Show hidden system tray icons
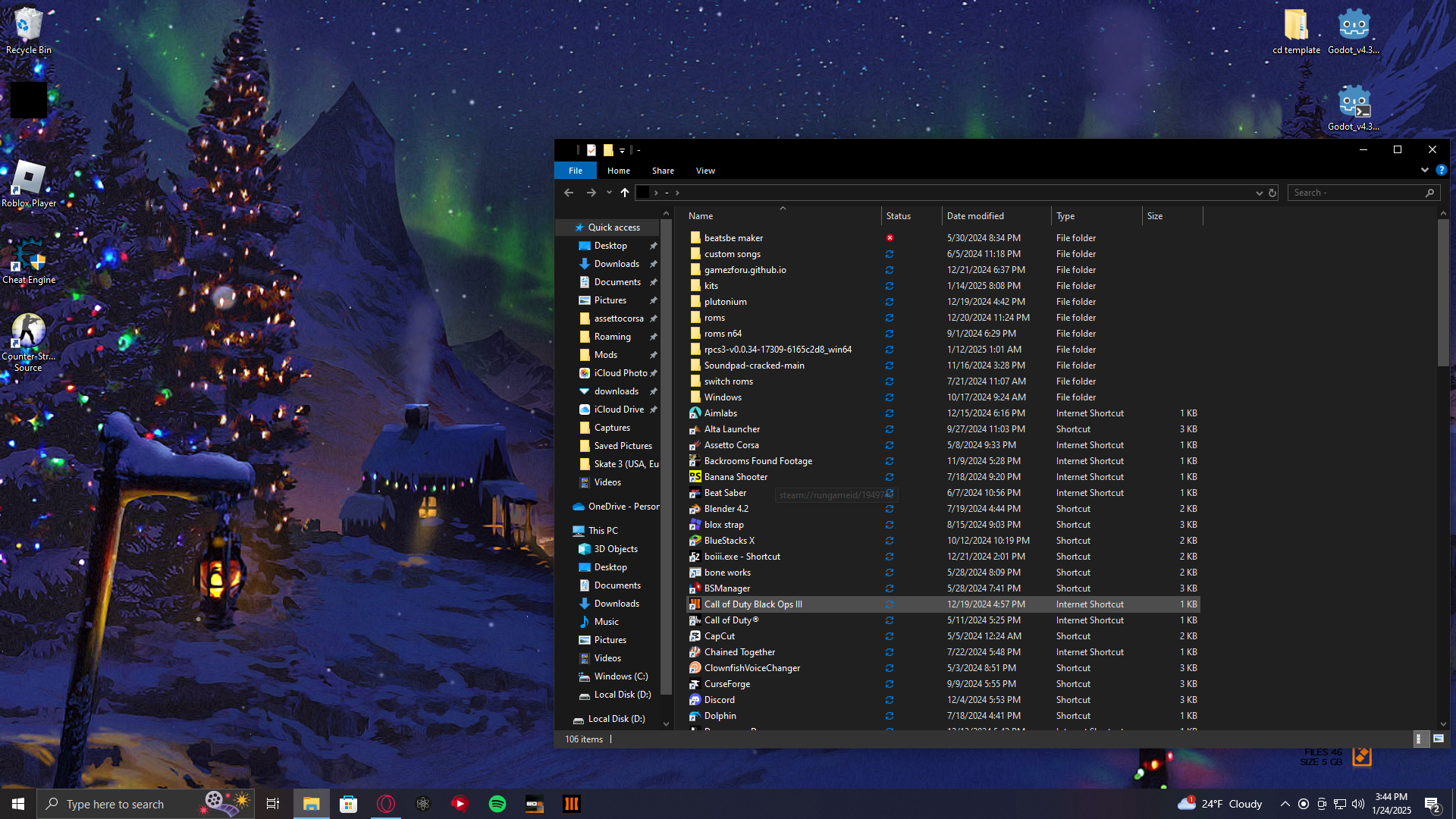This screenshot has height=819, width=1456. pos(1285,804)
